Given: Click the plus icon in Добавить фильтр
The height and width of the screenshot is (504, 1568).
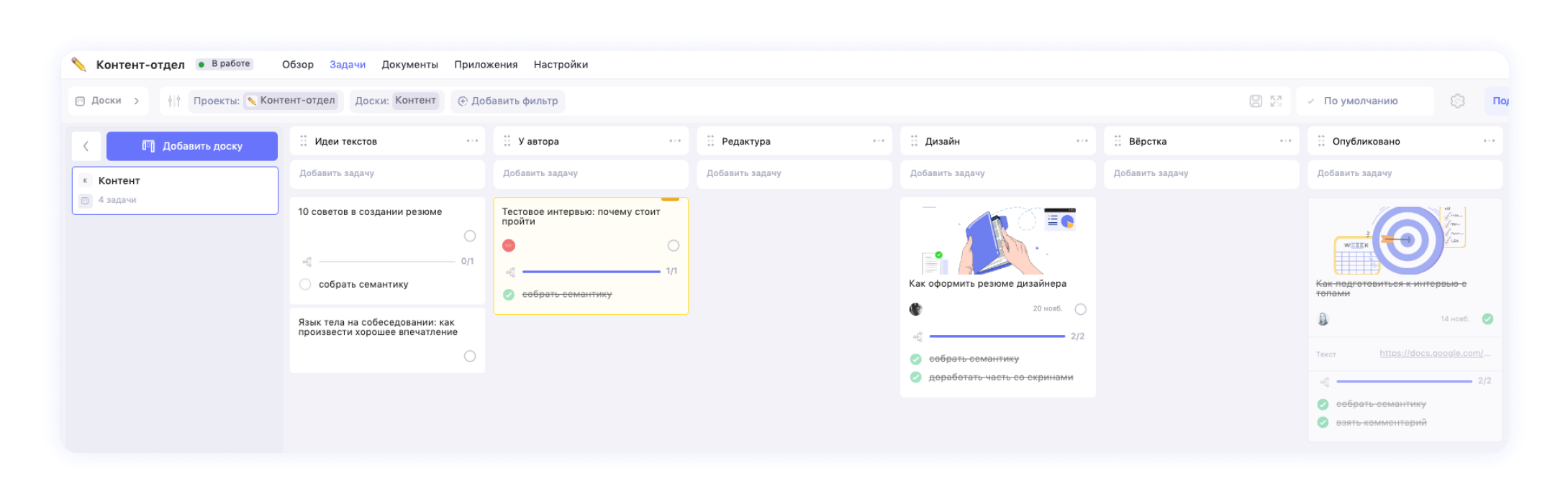Looking at the screenshot, I should [463, 101].
